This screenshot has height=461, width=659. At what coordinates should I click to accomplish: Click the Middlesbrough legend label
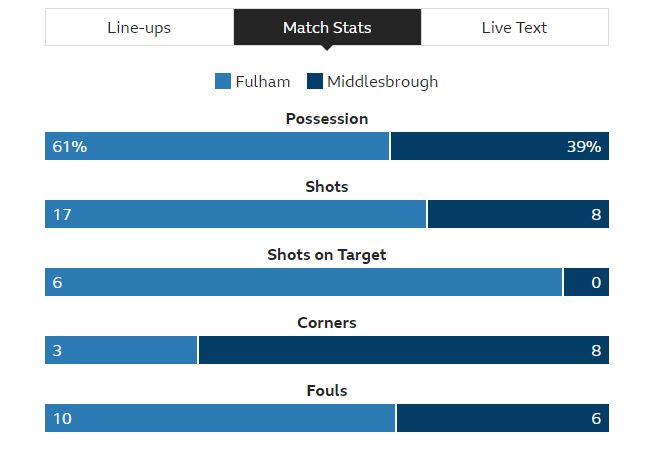(382, 82)
